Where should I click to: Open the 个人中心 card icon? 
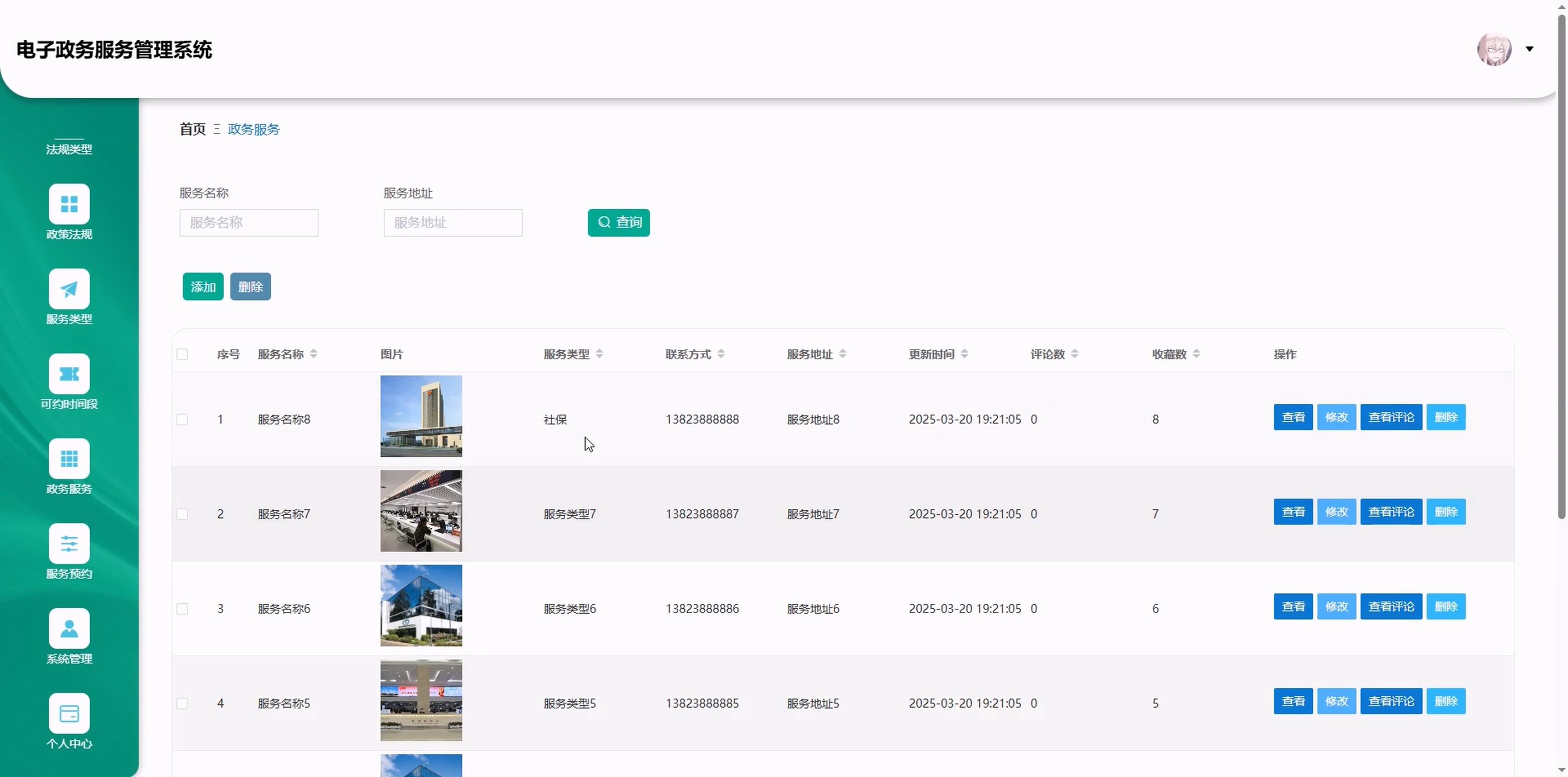click(x=69, y=713)
